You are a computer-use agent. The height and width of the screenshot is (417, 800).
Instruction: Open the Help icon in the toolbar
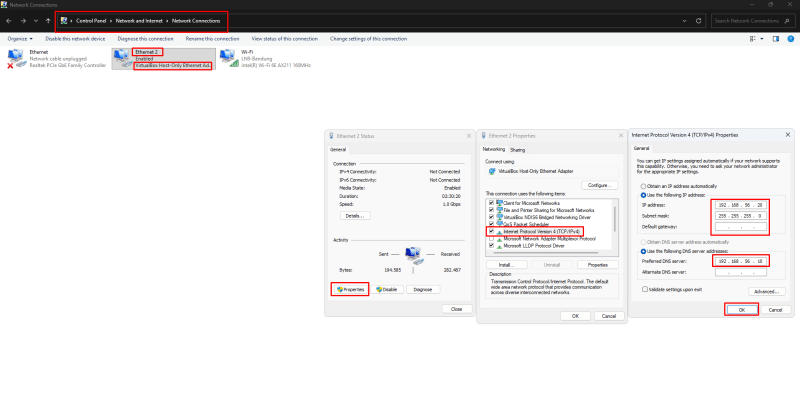790,39
